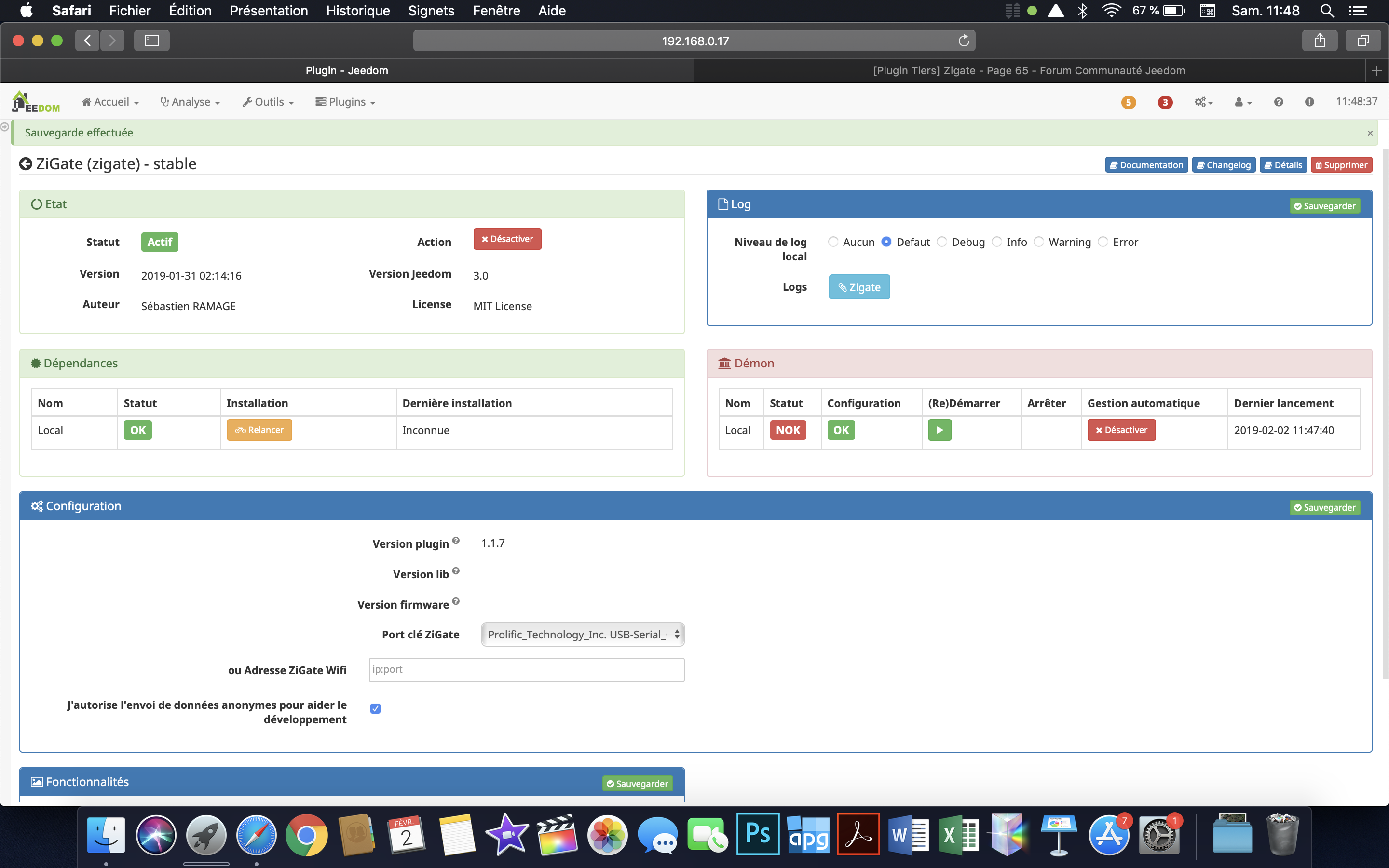Save the Log panel settings
This screenshot has width=1389, height=868.
tap(1325, 206)
